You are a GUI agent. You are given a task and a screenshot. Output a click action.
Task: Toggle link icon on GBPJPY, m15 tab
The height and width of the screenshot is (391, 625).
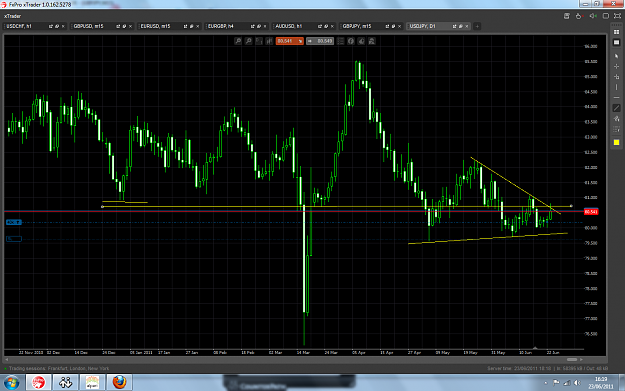(393, 26)
